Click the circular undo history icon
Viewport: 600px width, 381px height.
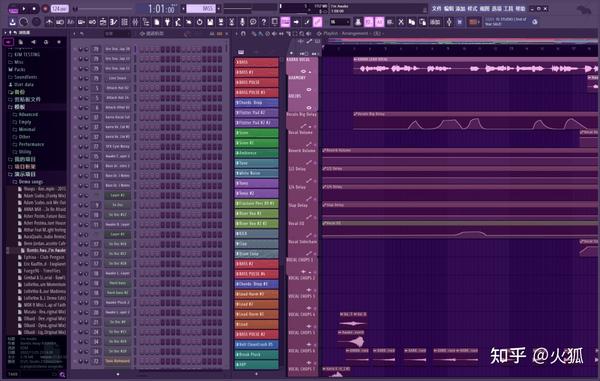point(199,22)
